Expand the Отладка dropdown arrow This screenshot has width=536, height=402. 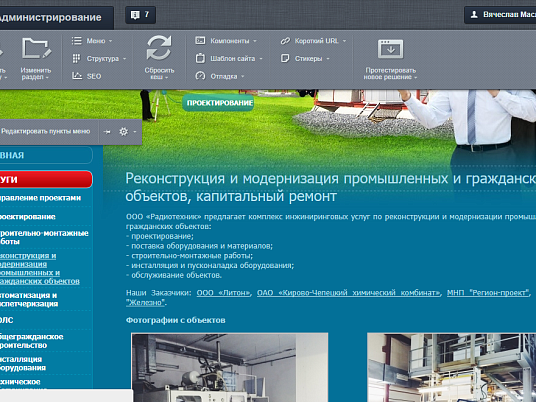[x=243, y=76]
